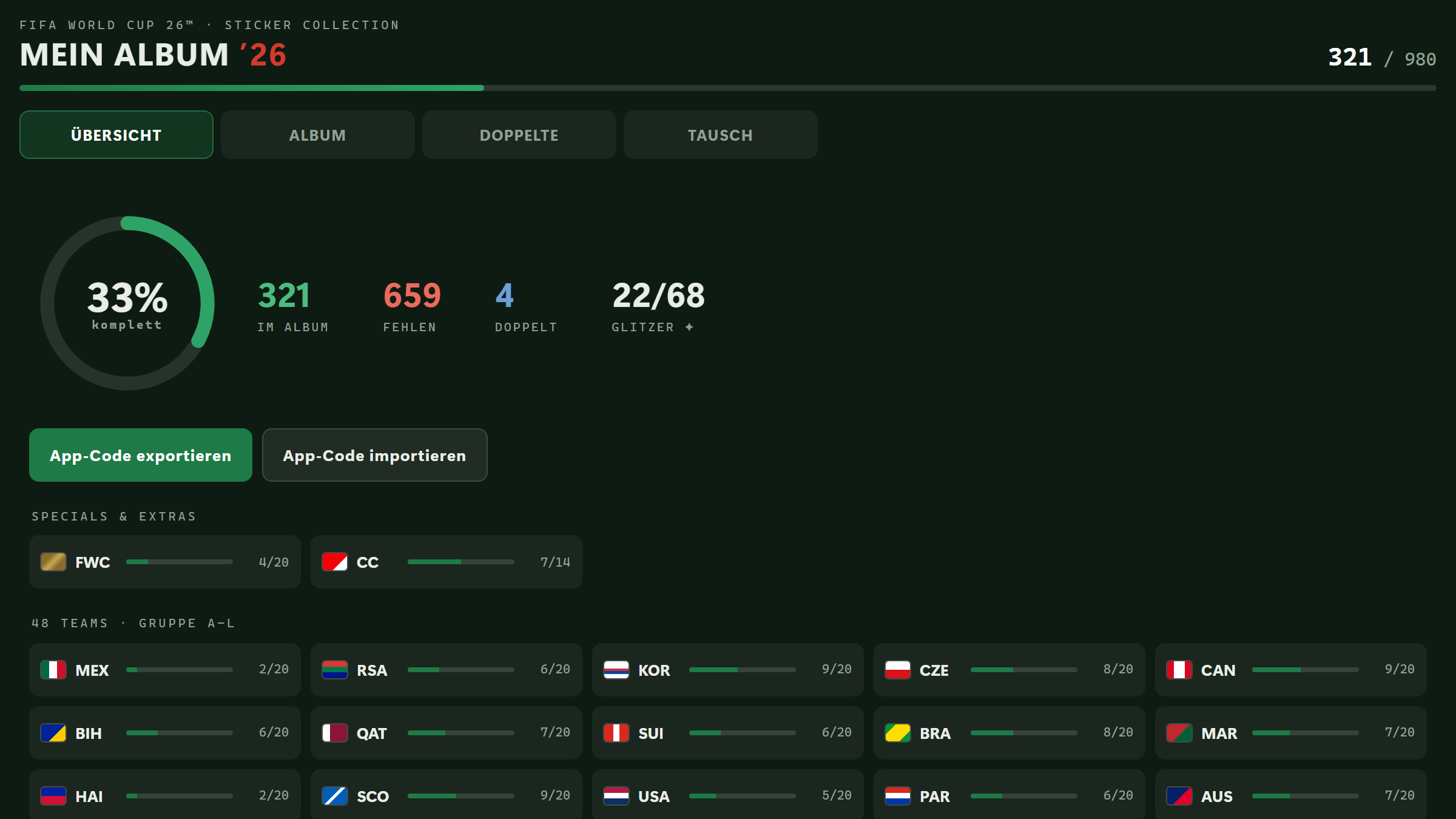Click the QAT 7/20 count

point(555,732)
